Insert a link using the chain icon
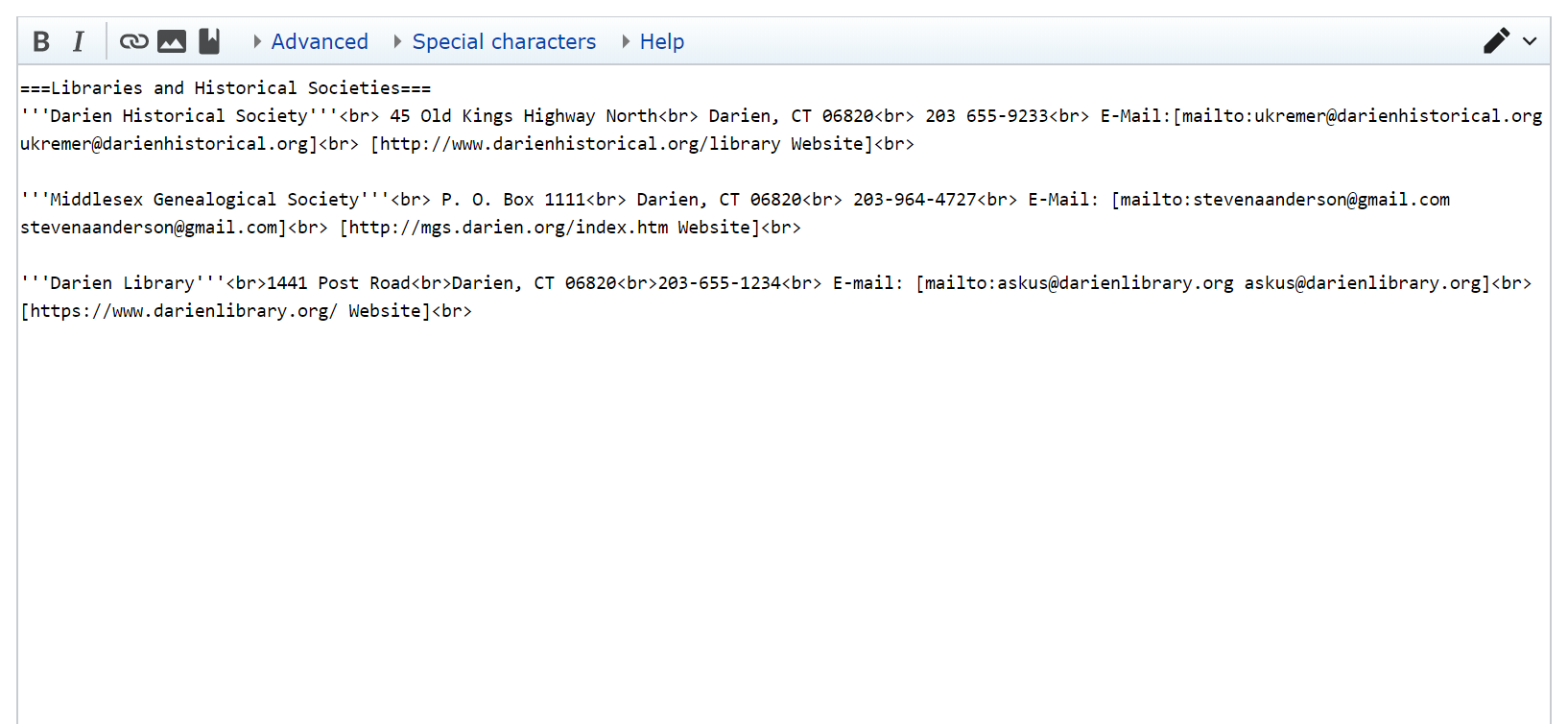Screen dimensions: 1568x724 click(x=133, y=41)
